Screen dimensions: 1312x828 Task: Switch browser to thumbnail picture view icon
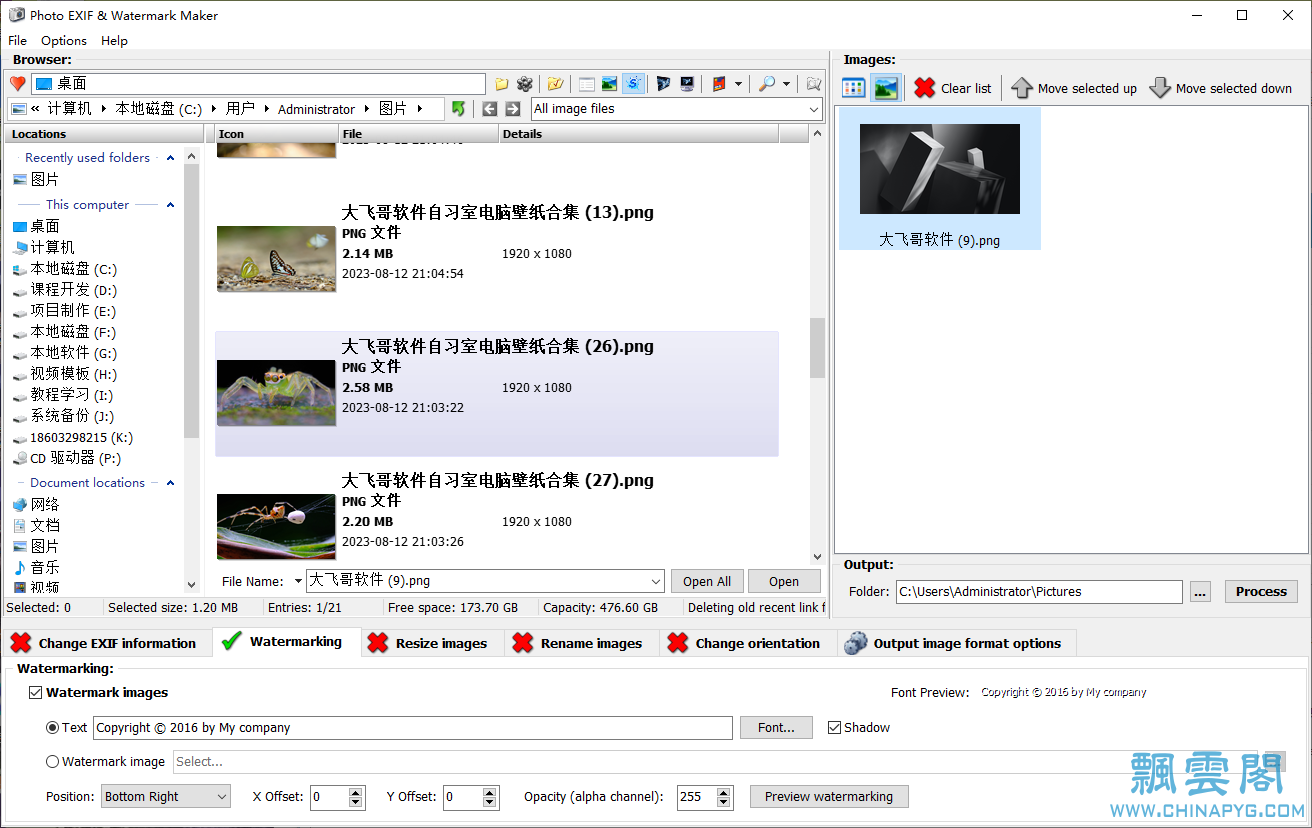pyautogui.click(x=609, y=84)
